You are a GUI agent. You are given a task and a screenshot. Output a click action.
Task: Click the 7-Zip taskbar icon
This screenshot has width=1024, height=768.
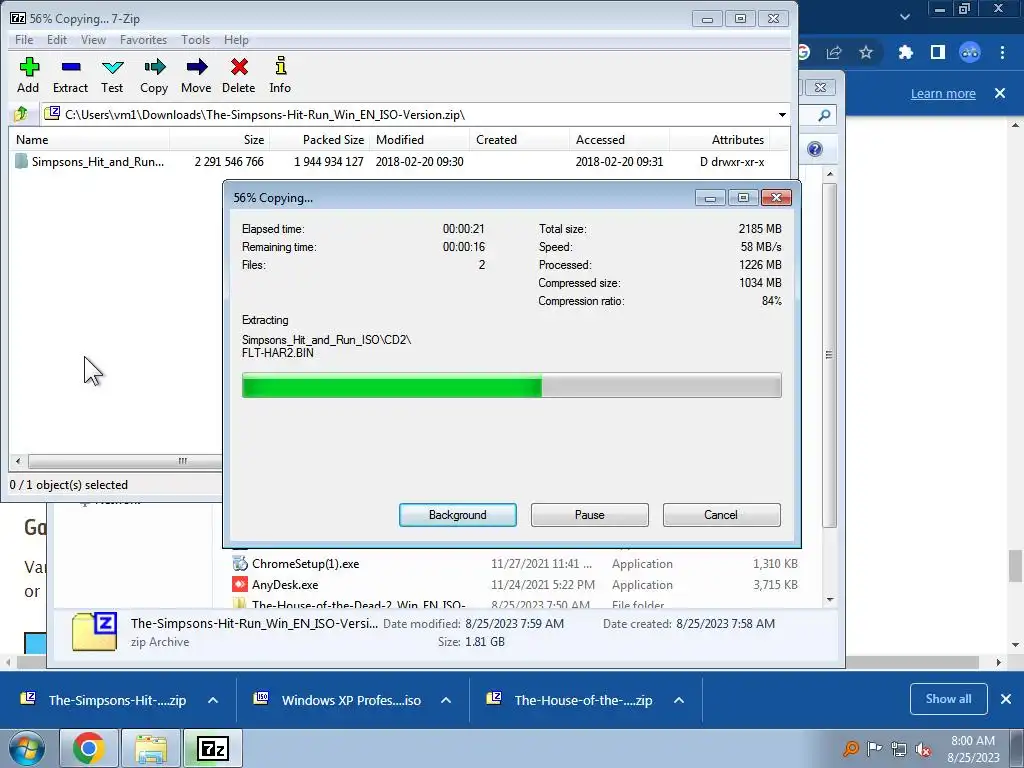click(x=213, y=748)
